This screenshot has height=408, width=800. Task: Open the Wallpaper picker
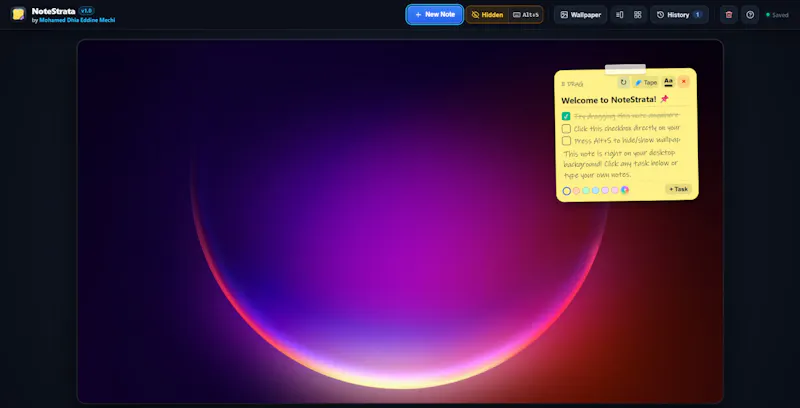(581, 15)
